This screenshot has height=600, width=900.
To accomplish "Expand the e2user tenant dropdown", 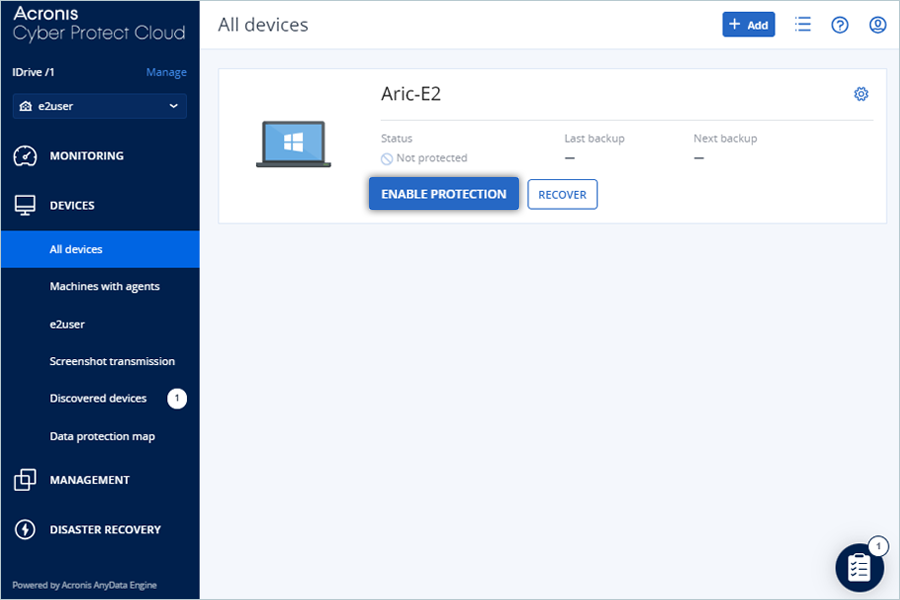I will click(100, 106).
